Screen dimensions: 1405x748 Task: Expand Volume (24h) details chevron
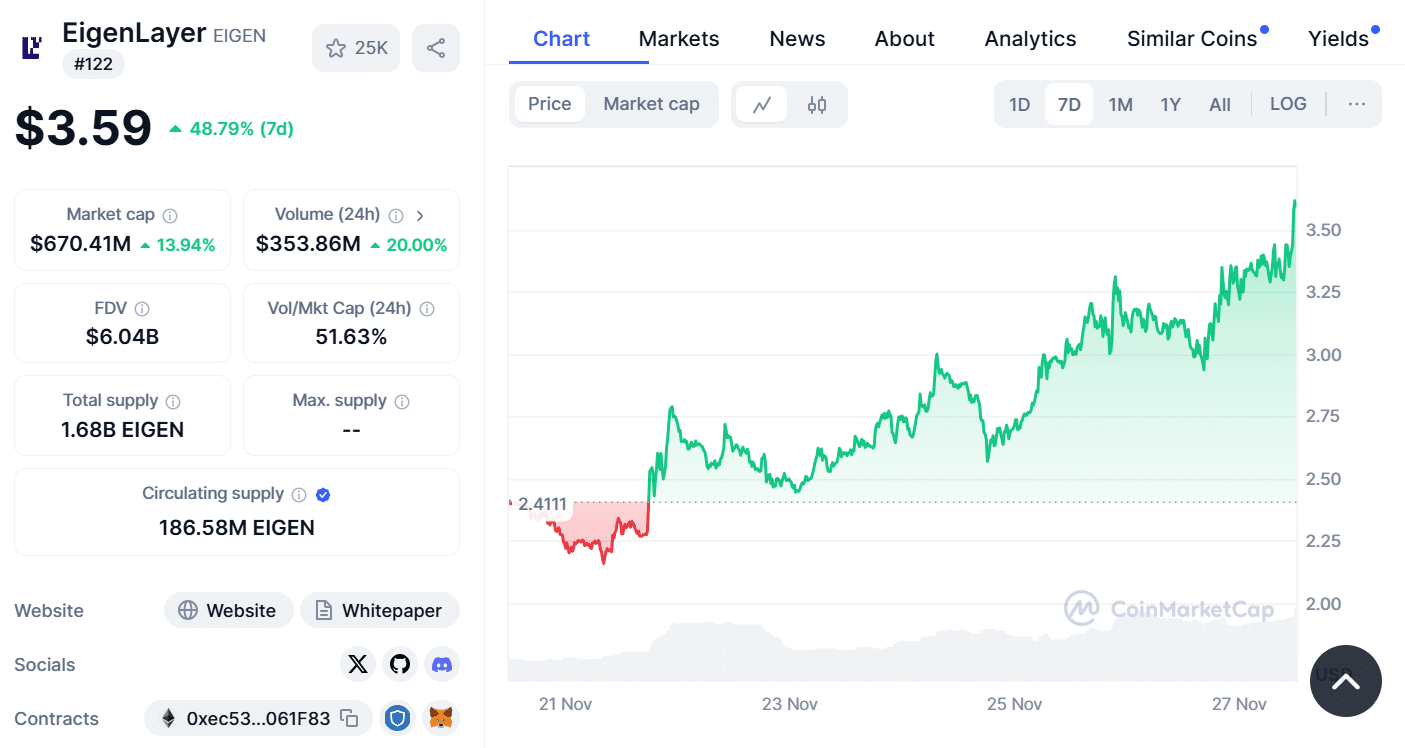point(420,215)
